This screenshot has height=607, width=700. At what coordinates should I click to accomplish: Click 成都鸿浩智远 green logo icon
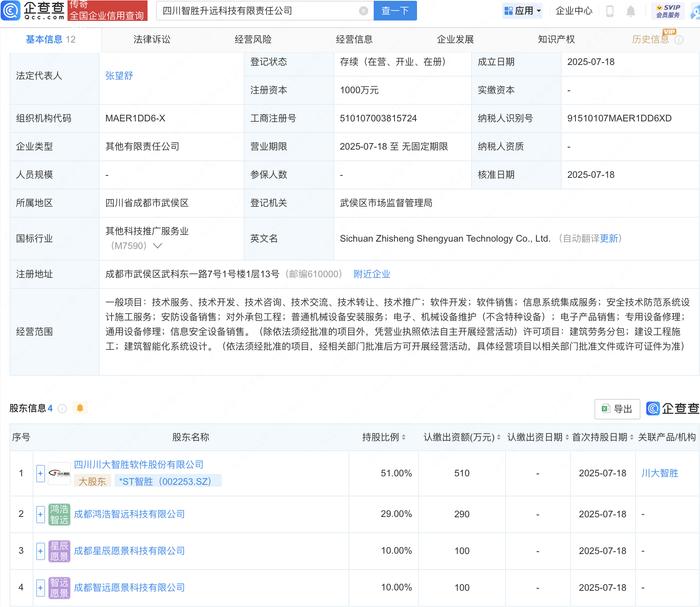(x=59, y=514)
